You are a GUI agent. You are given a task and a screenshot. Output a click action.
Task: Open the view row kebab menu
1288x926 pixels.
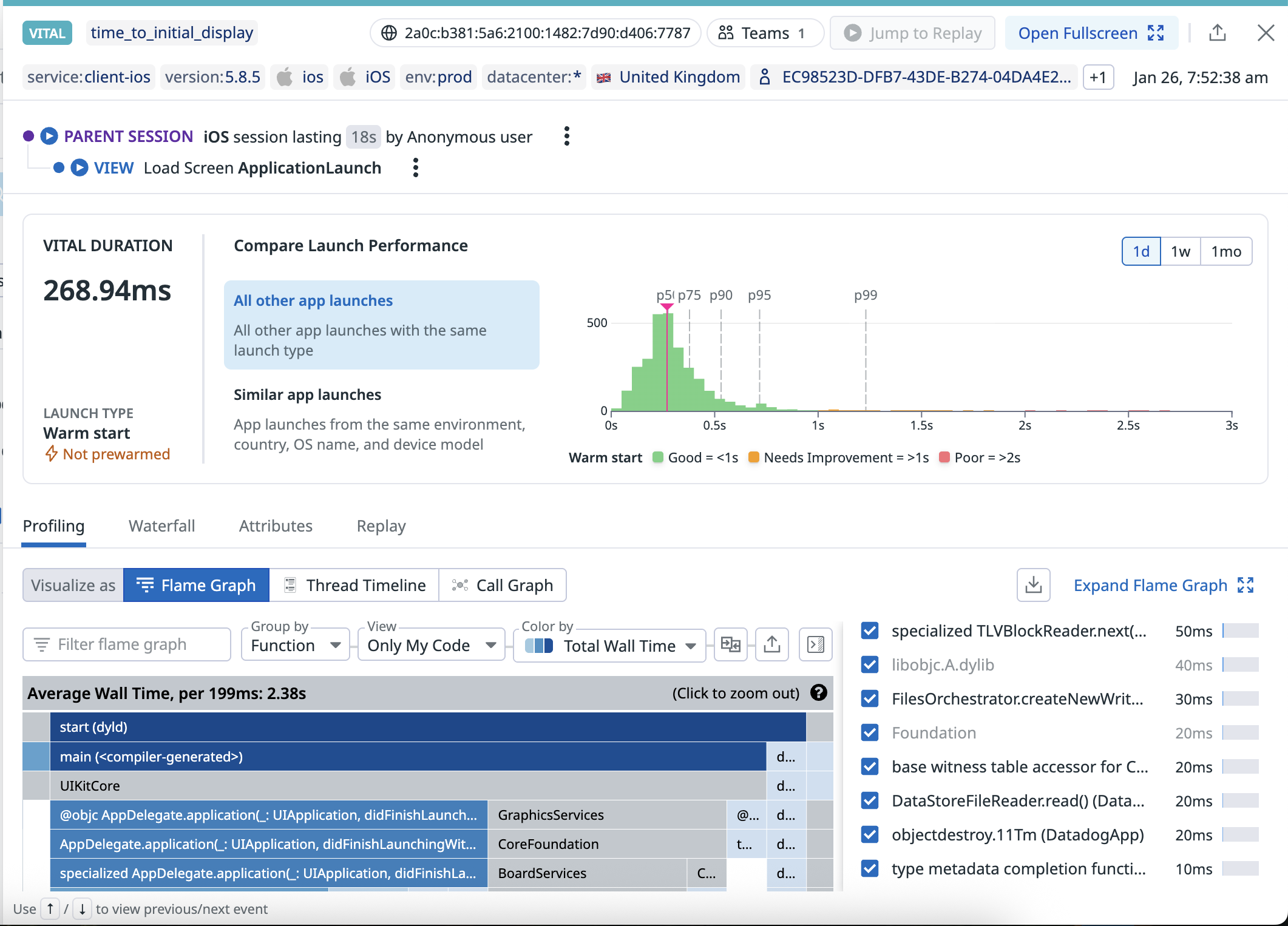tap(416, 168)
